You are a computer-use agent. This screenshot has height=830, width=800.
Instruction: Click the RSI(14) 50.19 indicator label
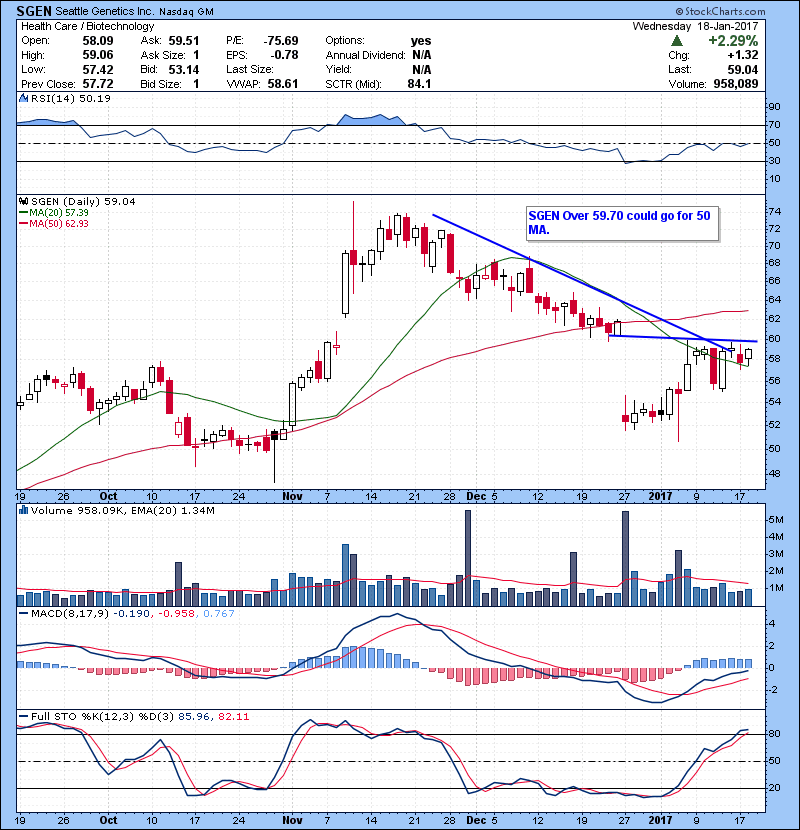70,98
